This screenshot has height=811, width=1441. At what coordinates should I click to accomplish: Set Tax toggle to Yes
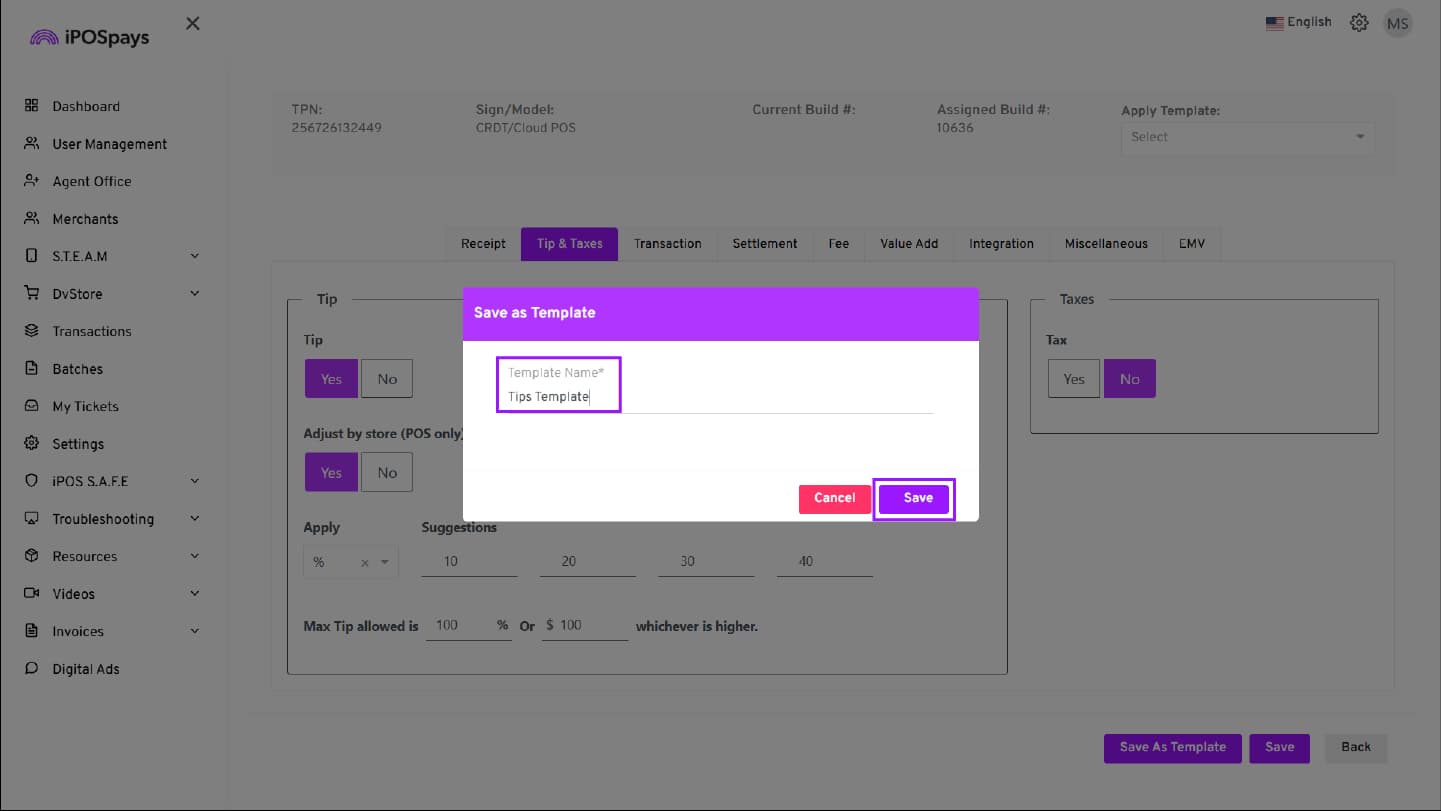1073,379
